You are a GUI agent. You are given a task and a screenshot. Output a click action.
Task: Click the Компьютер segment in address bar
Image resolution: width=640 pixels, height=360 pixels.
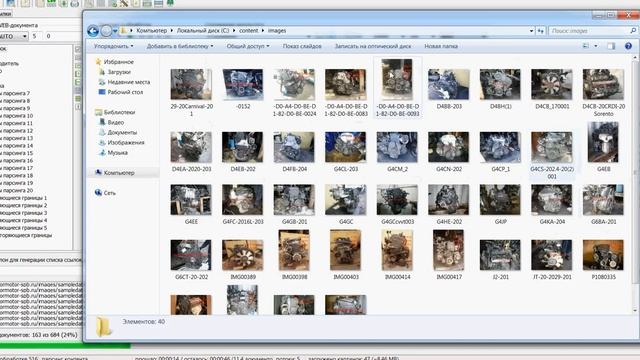[x=151, y=31]
